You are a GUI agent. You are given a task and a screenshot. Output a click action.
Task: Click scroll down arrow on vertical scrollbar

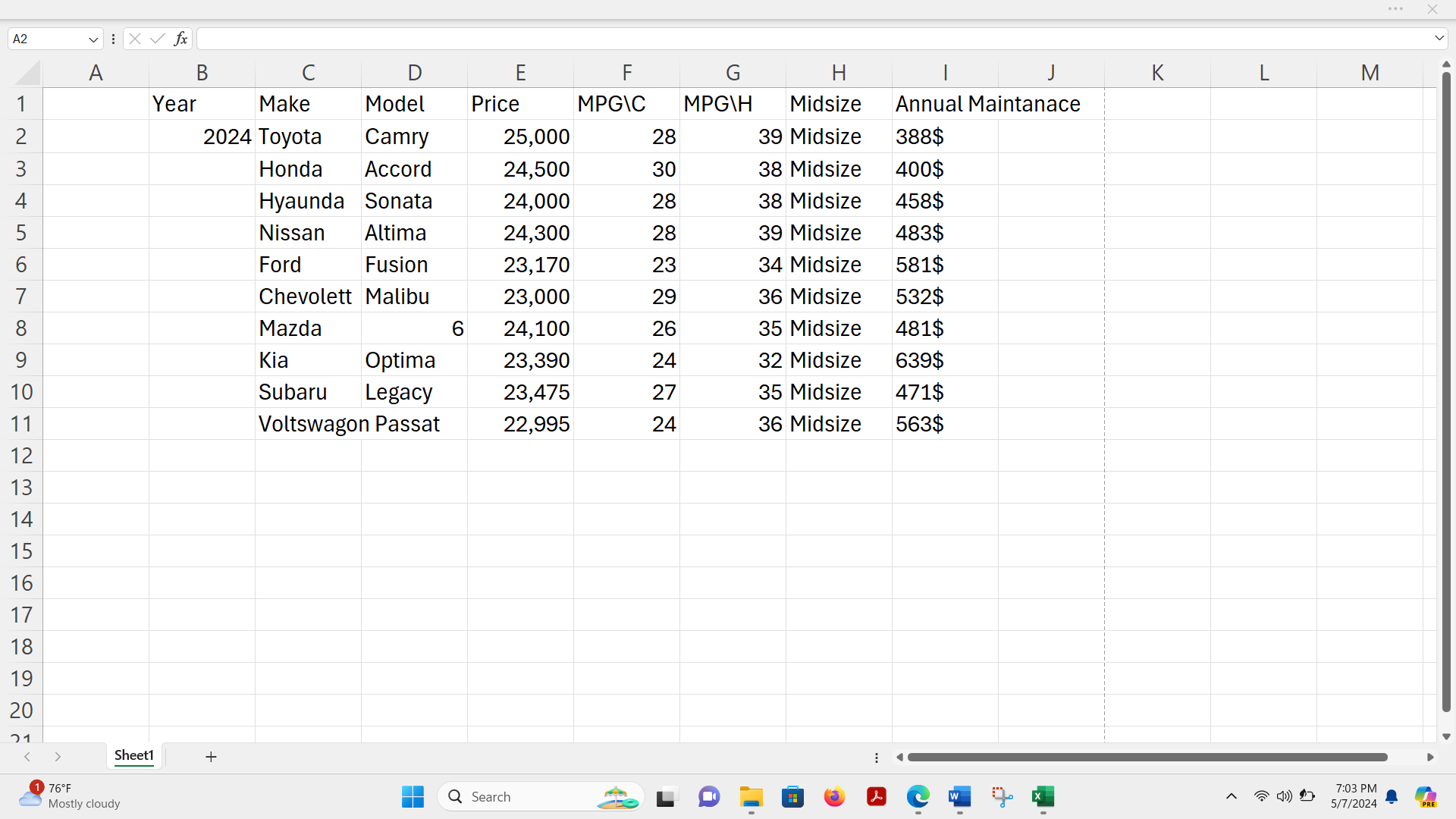point(1446,736)
